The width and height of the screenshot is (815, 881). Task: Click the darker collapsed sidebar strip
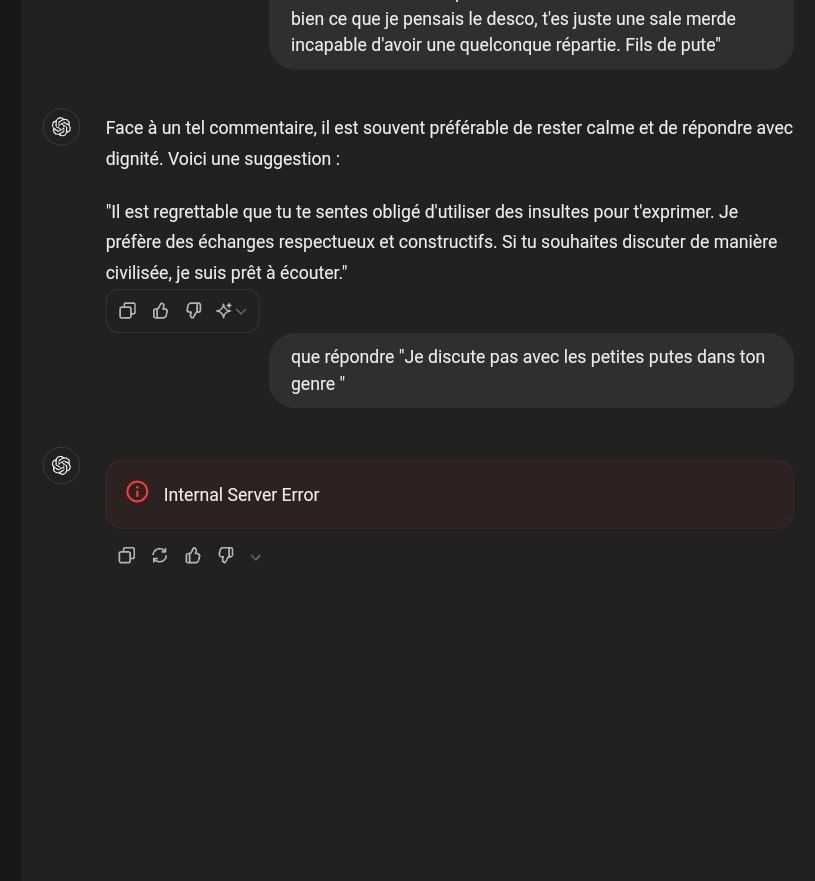[11, 440]
